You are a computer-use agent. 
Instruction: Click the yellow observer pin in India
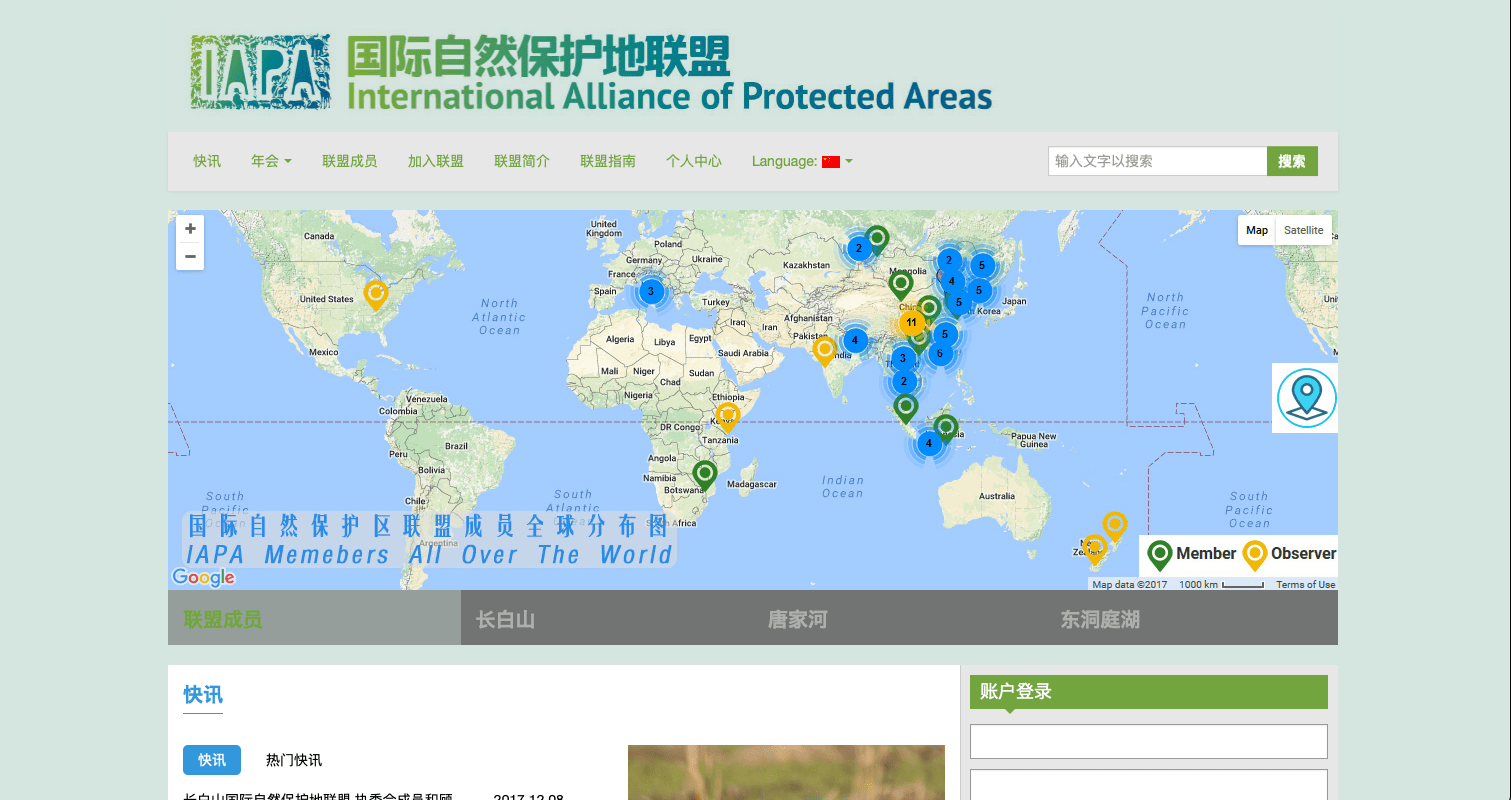coord(824,349)
